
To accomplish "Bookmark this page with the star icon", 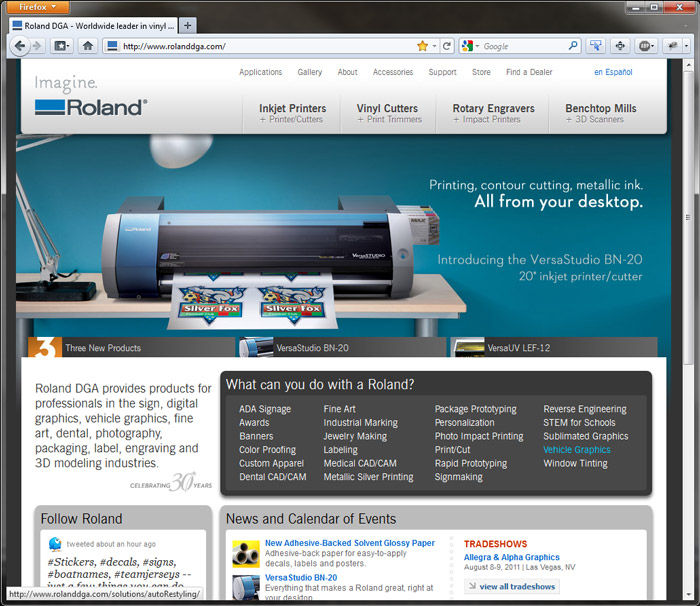I will [x=422, y=46].
